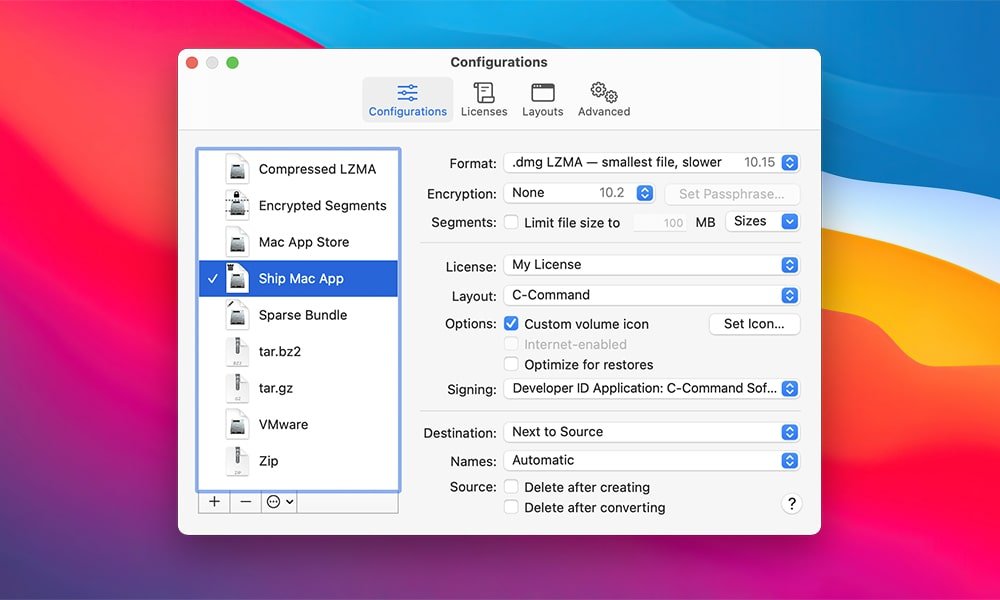Remove selected configuration with minus button
The width and height of the screenshot is (1000, 600).
click(246, 502)
